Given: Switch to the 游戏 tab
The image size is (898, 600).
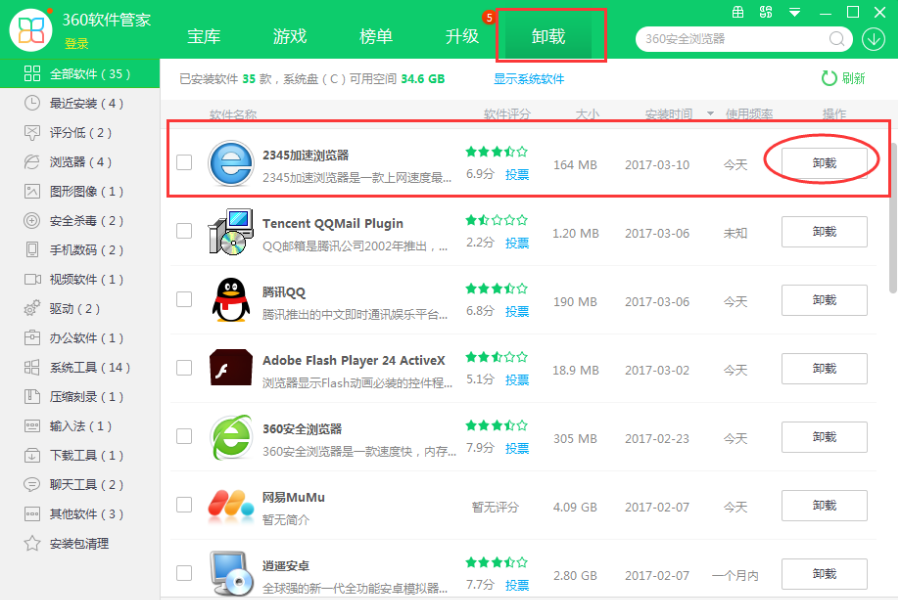Looking at the screenshot, I should [290, 37].
